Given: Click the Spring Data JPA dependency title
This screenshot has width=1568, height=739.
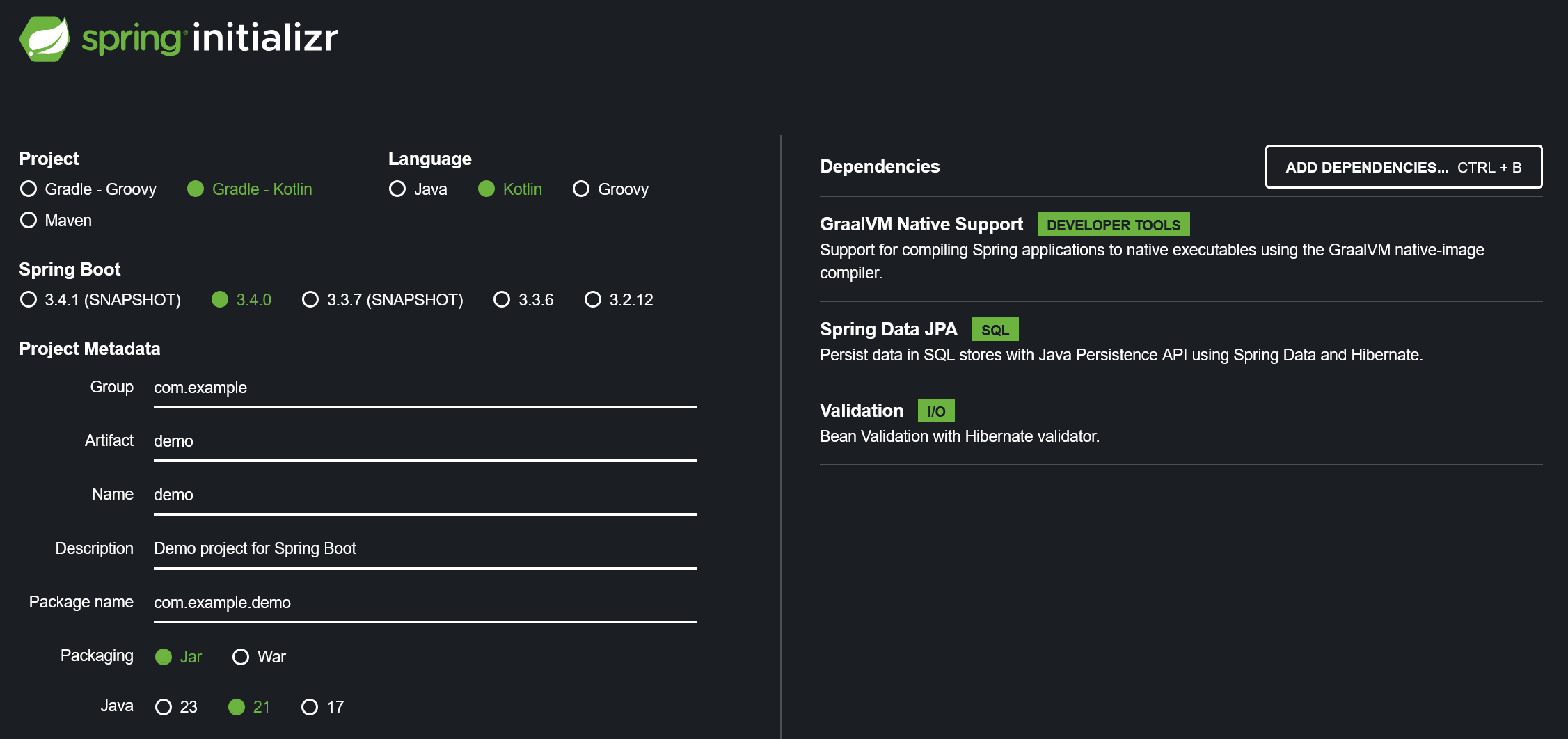Looking at the screenshot, I should [888, 329].
